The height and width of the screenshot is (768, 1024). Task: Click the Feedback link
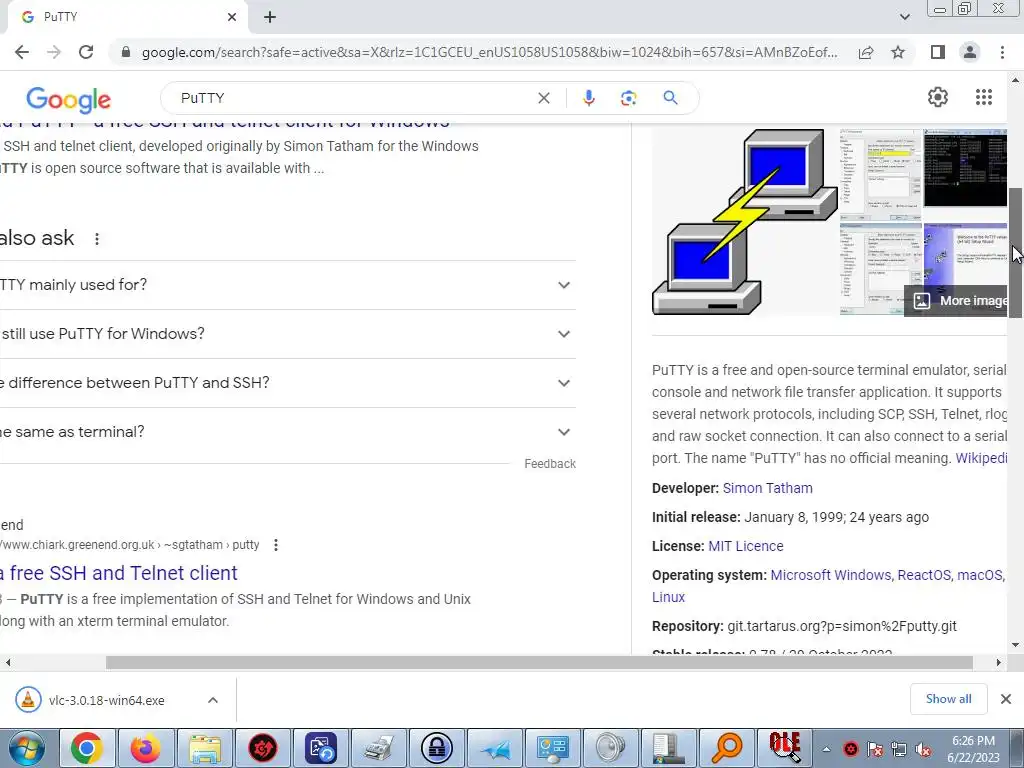550,464
